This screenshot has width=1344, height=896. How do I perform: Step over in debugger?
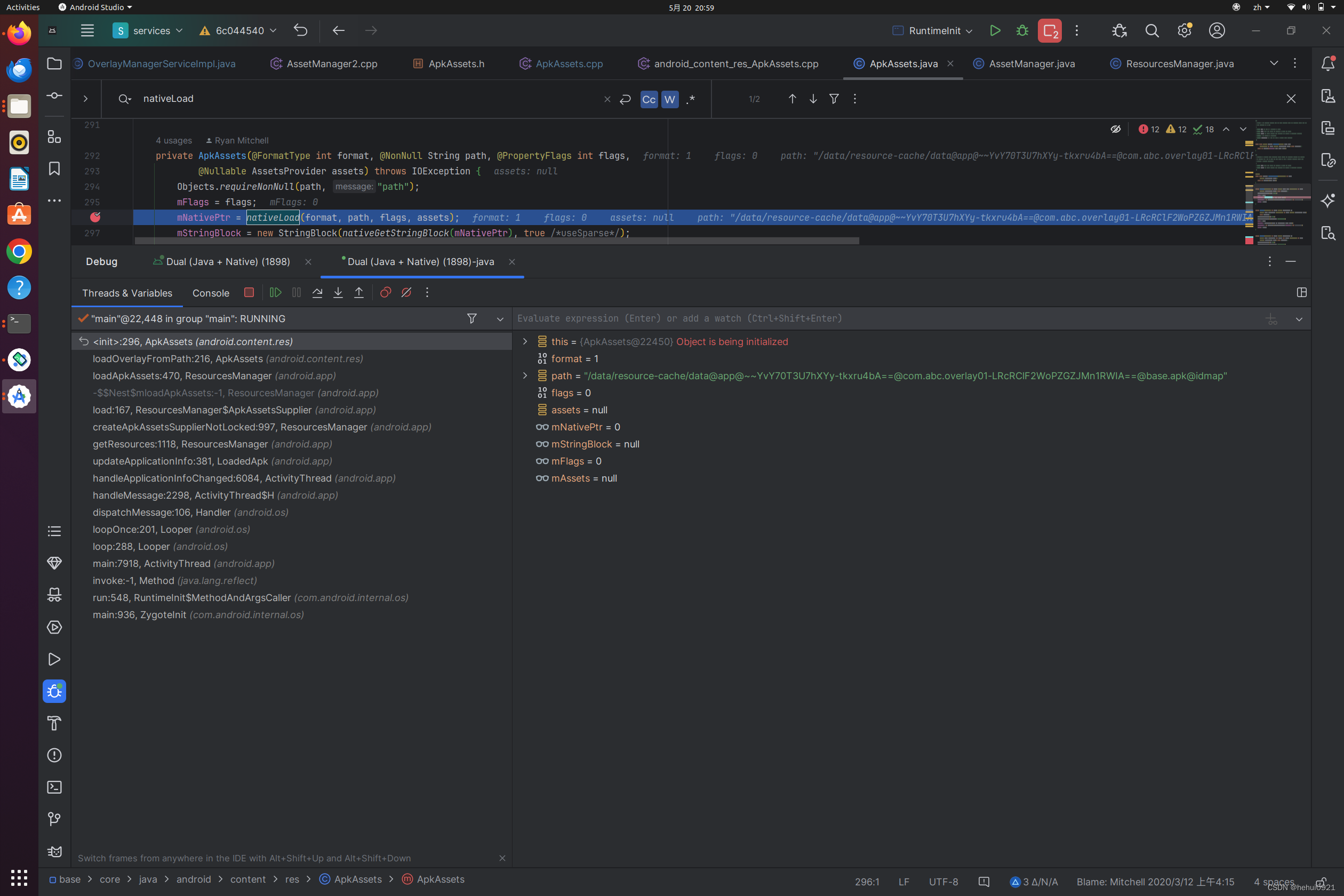coord(317,293)
